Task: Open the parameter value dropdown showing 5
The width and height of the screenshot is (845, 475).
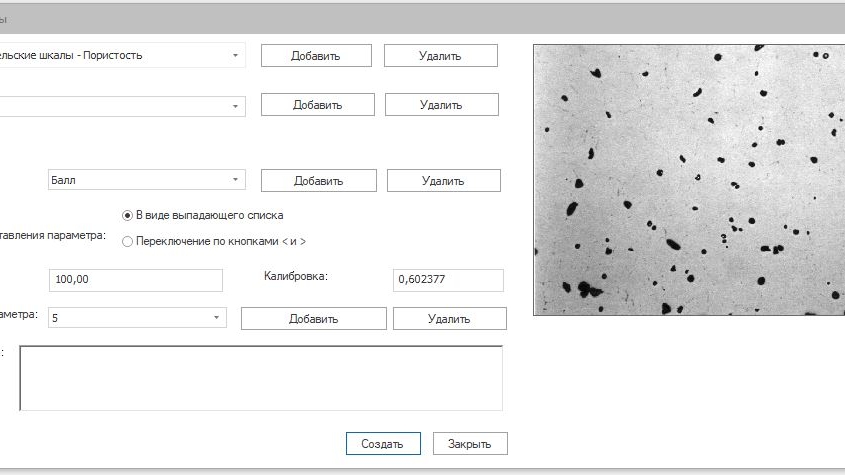Action: click(x=216, y=318)
